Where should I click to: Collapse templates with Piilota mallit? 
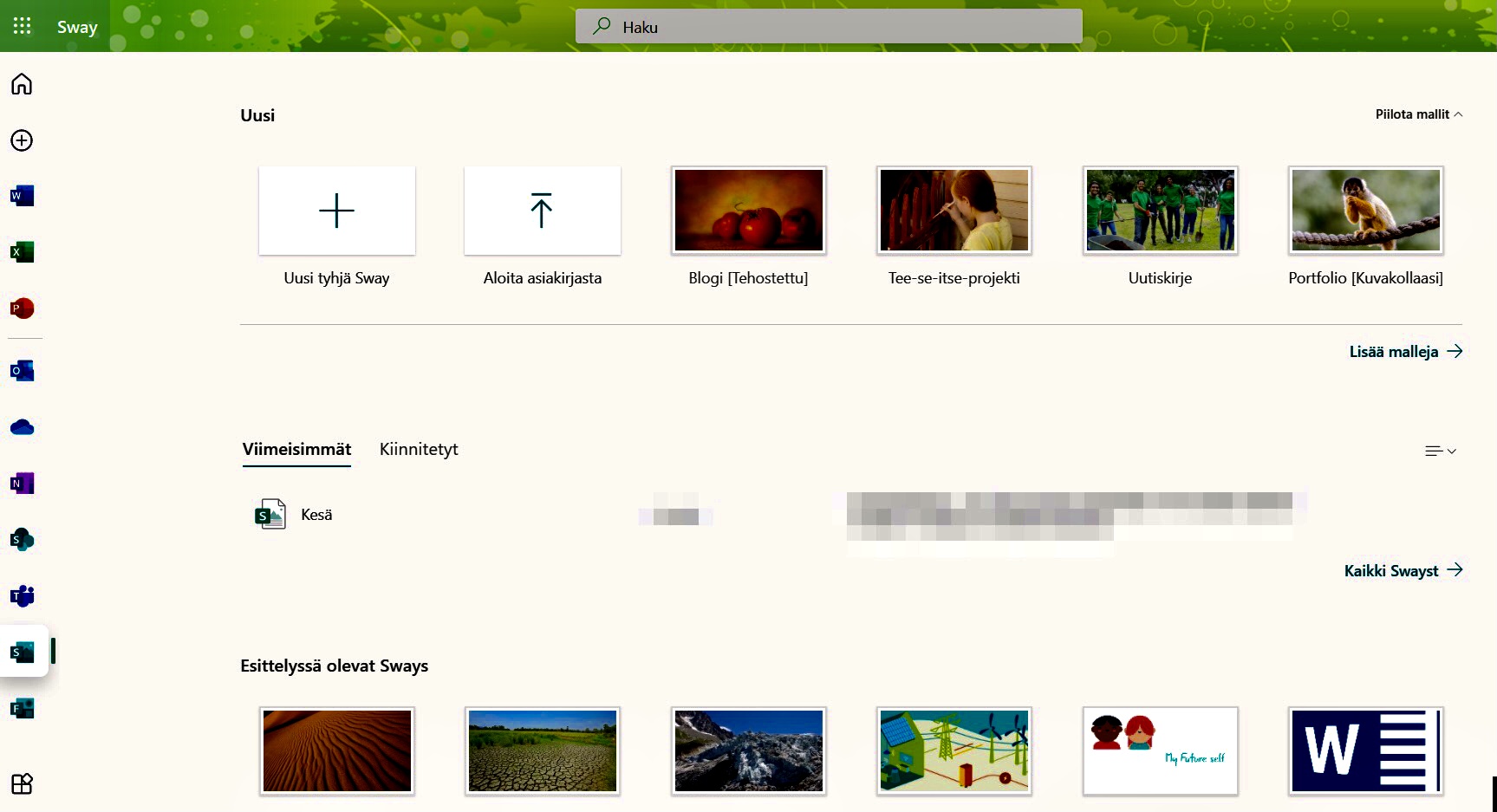[x=1418, y=114]
